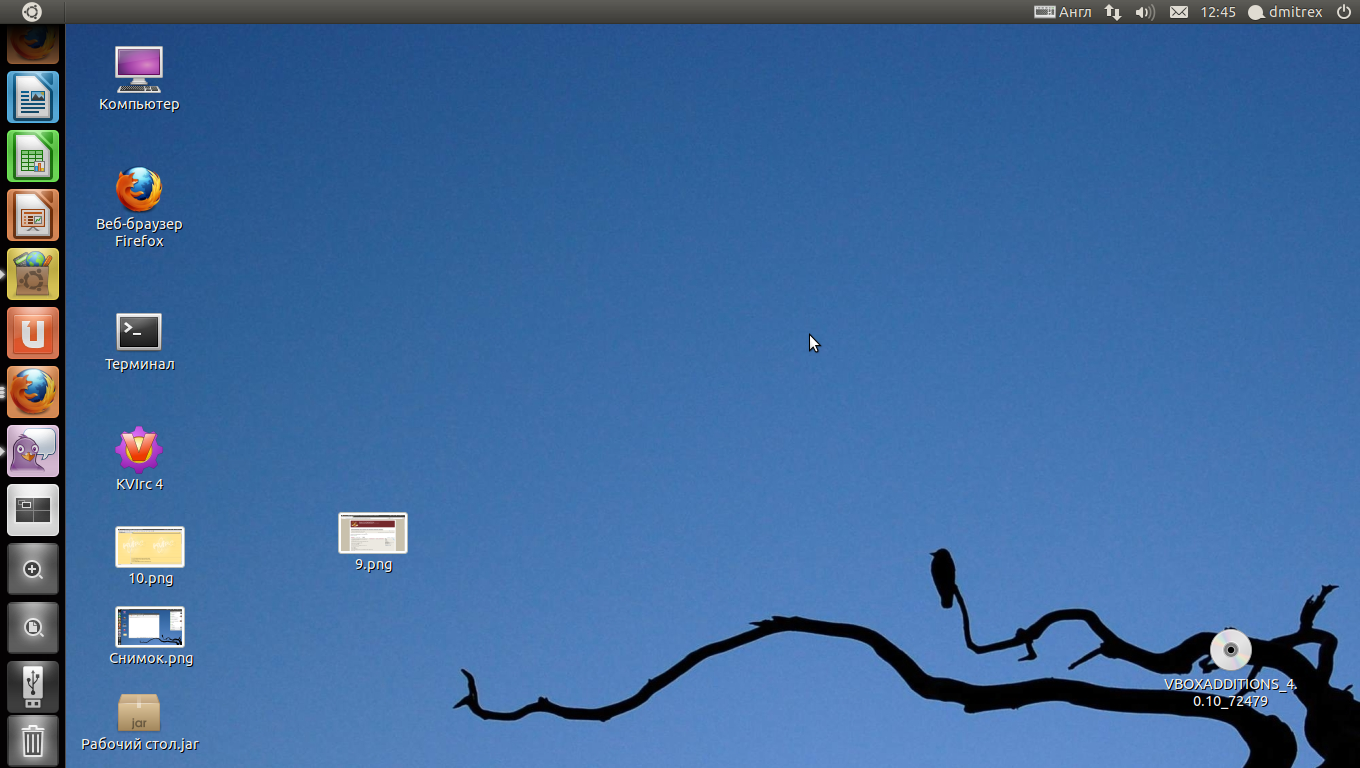Image resolution: width=1360 pixels, height=768 pixels.
Task: Open the files lens with document magnifier
Action: [33, 628]
